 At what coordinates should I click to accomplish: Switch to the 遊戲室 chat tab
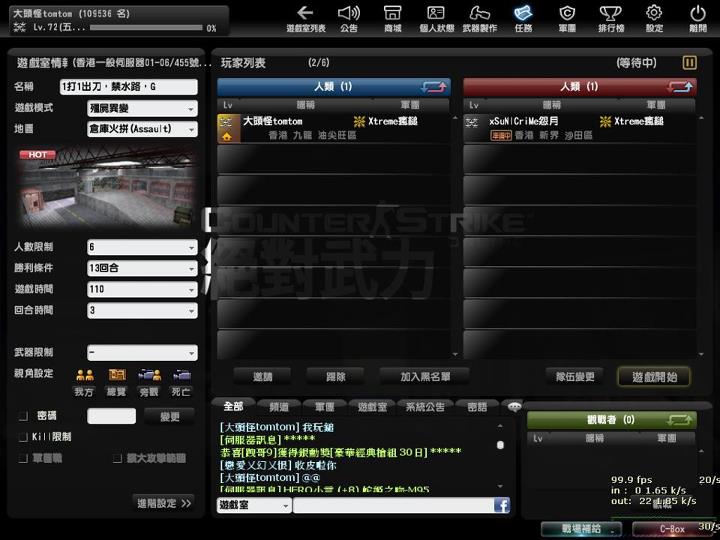pos(372,407)
